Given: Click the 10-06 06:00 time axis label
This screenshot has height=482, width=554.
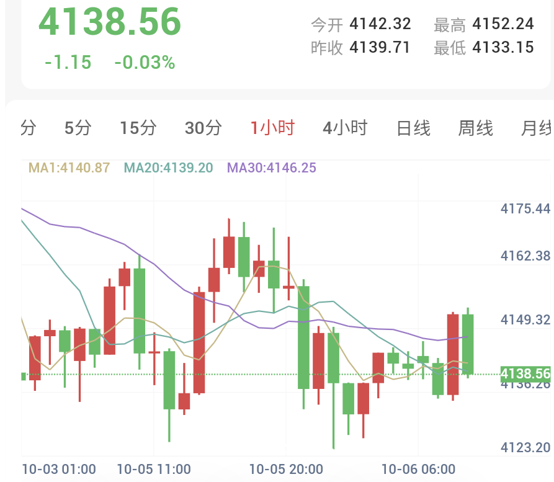Looking at the screenshot, I should pos(418,470).
